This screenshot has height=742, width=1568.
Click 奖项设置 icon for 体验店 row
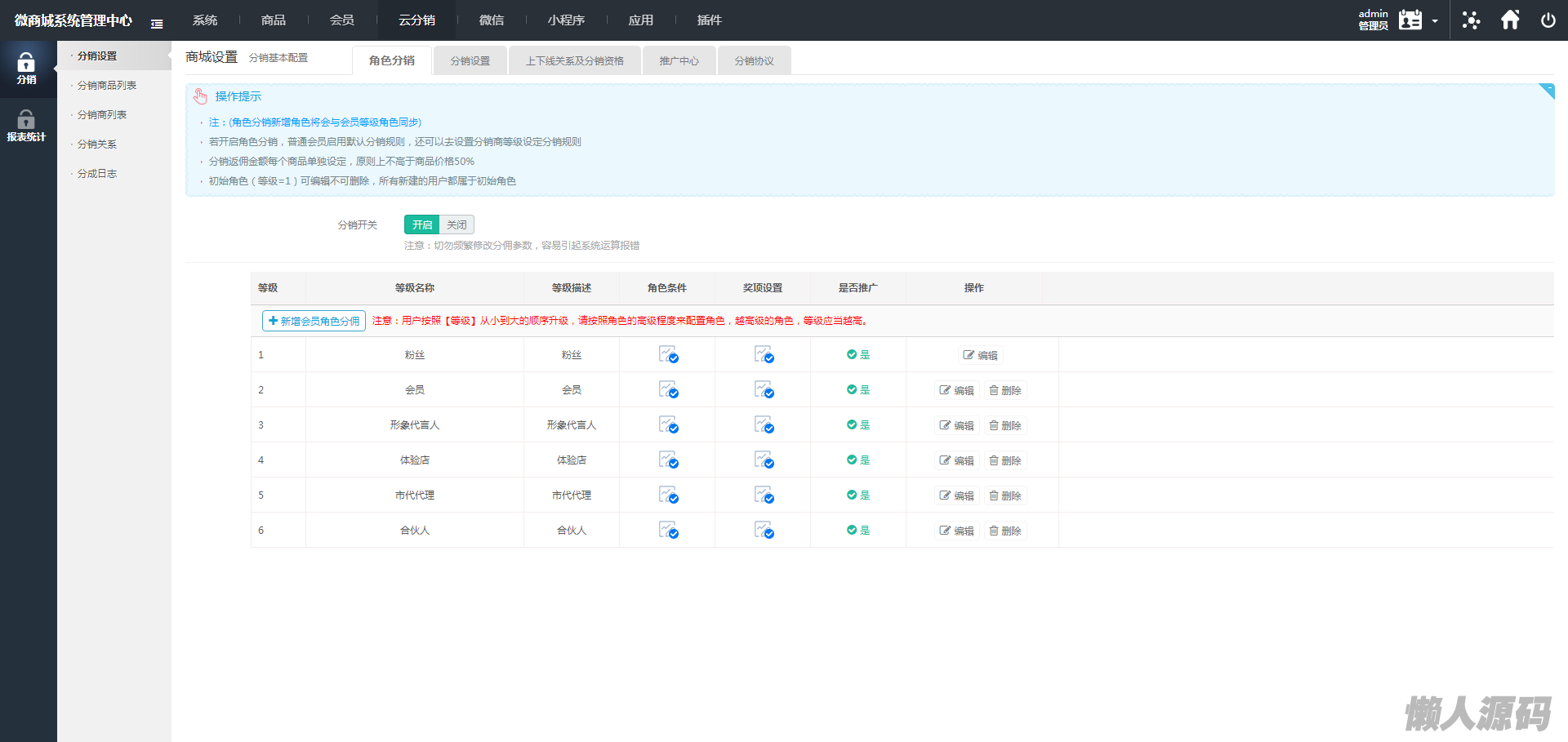[x=764, y=460]
